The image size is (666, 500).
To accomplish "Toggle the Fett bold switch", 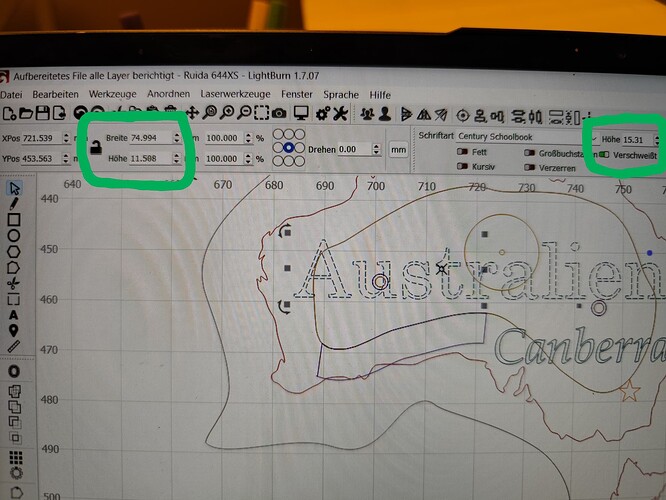I will pos(462,152).
